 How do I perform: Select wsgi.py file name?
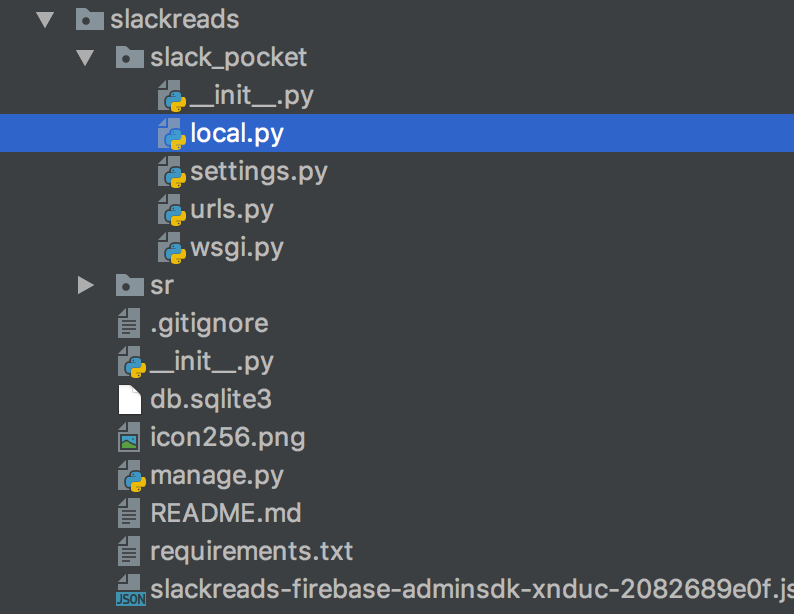236,248
